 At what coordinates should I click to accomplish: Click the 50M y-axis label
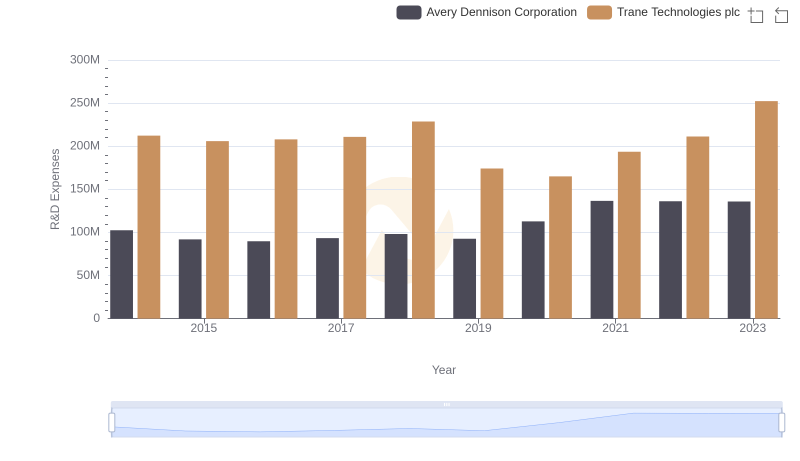pyautogui.click(x=88, y=275)
